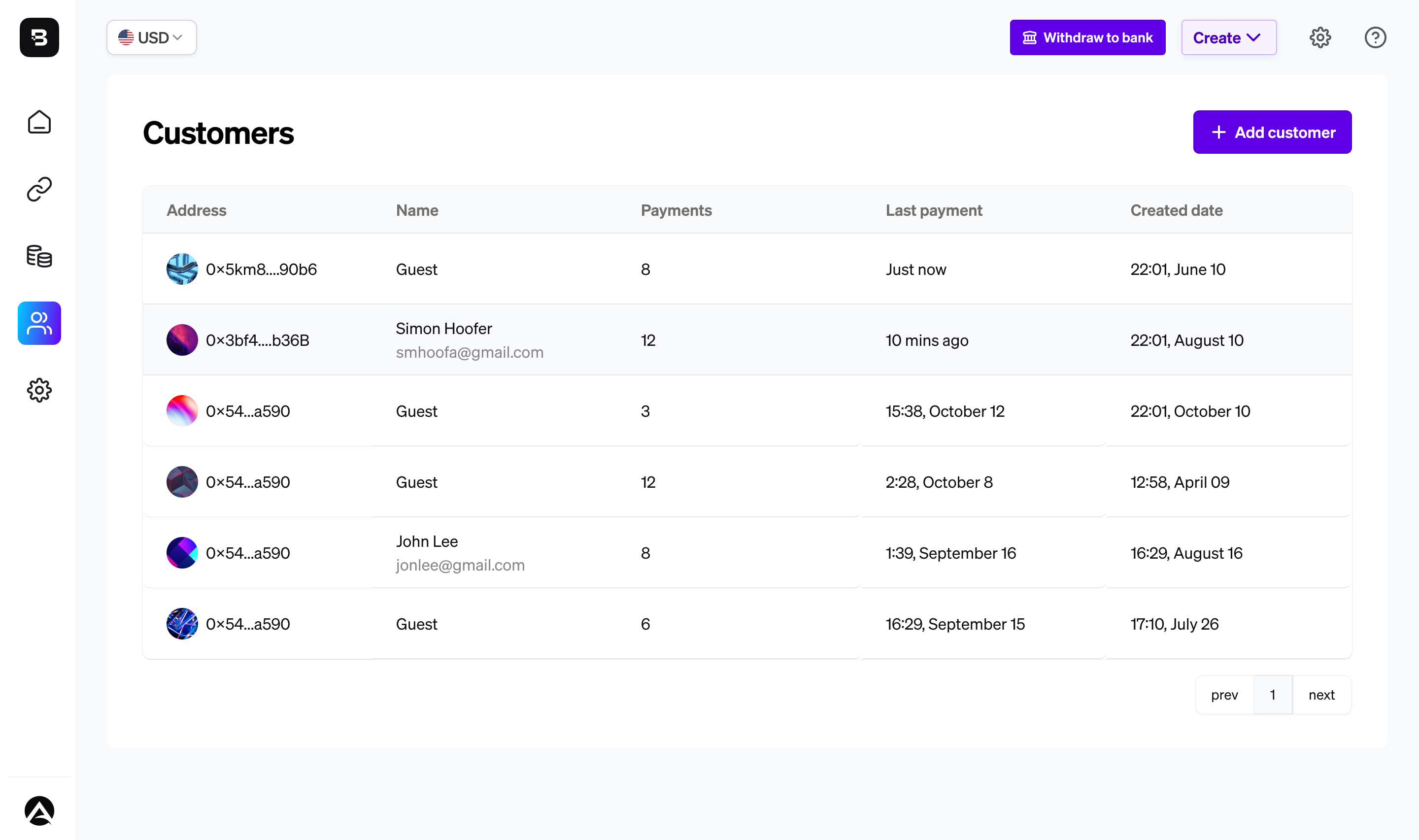
Task: Open the help question mark icon
Action: click(x=1374, y=37)
